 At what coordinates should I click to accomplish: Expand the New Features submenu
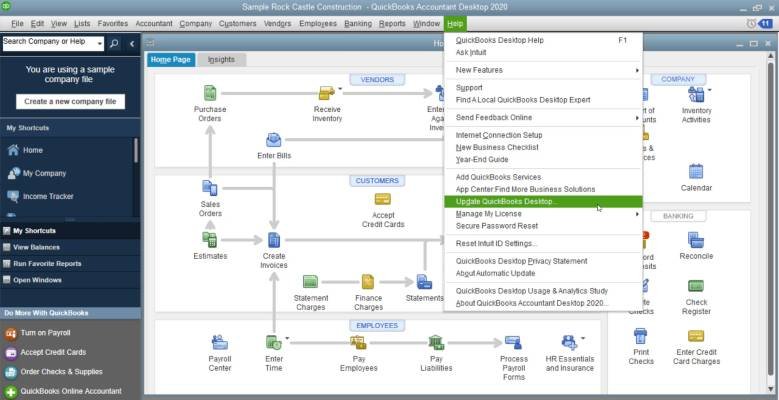[636, 71]
